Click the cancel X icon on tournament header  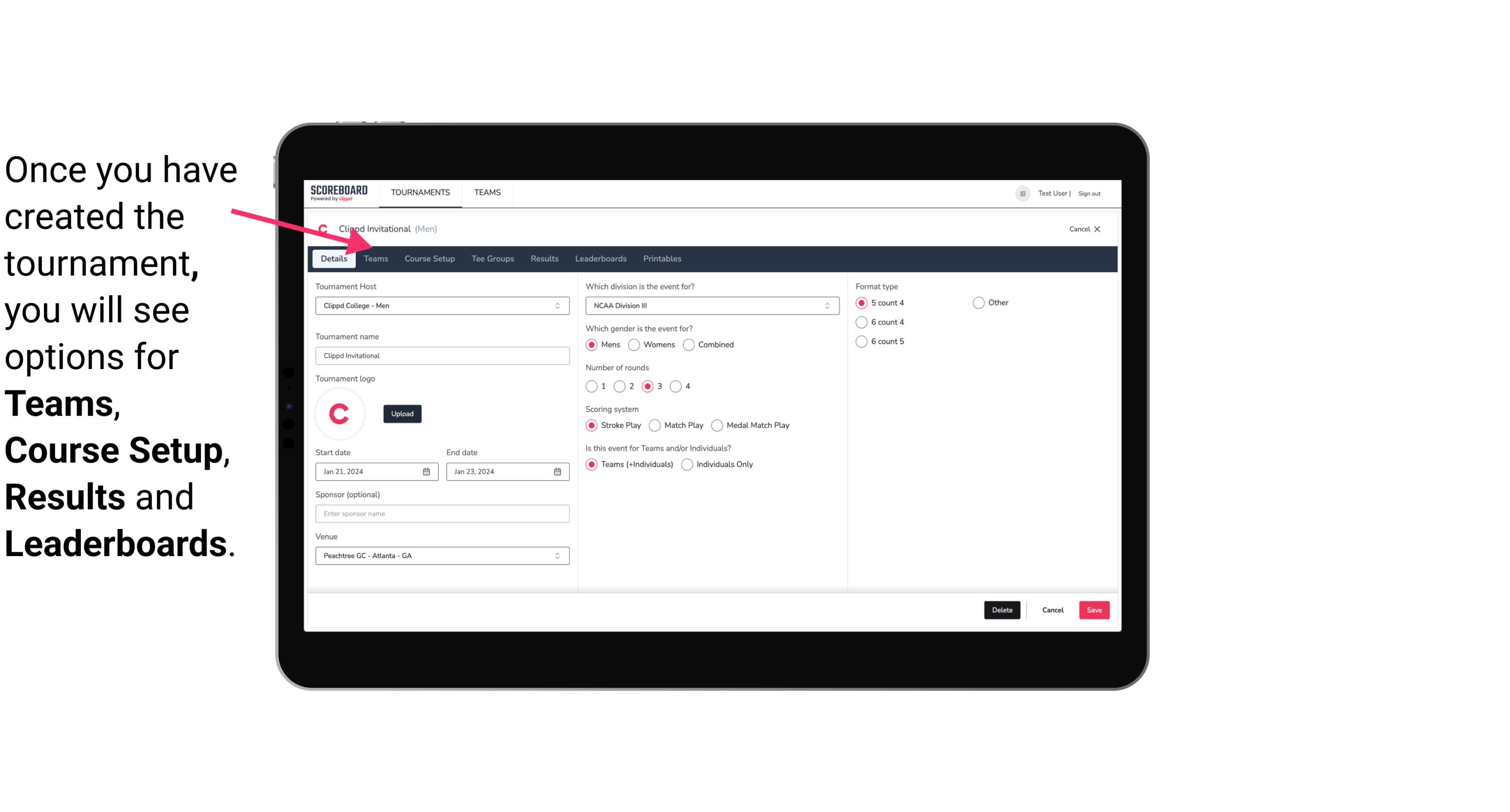coord(1096,229)
